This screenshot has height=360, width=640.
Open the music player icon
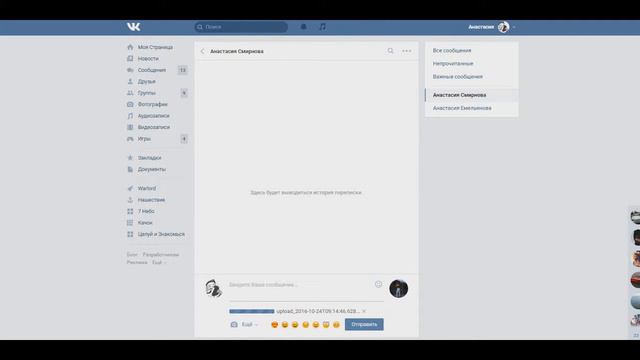pos(322,27)
